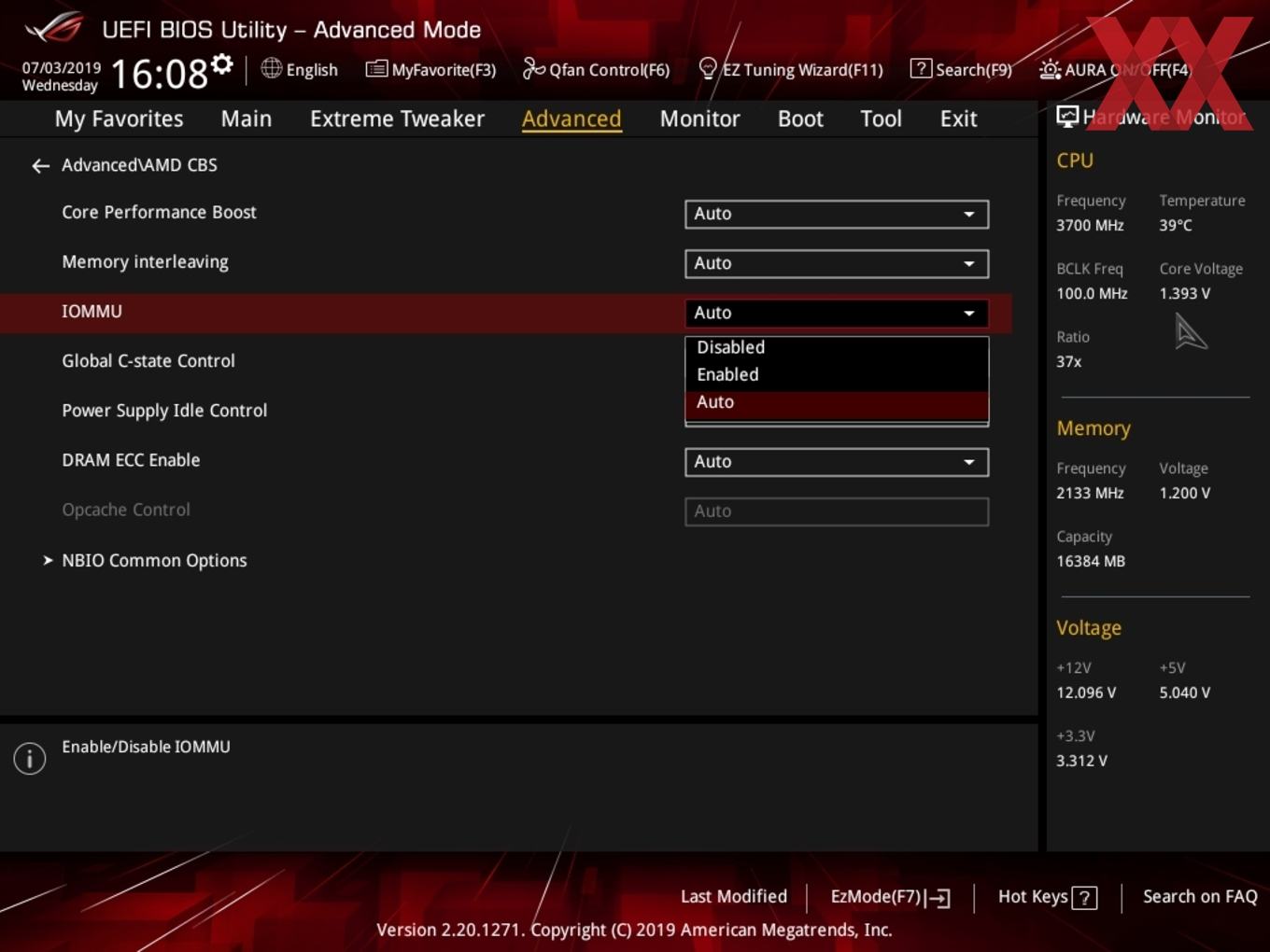Select Core Performance Boost label
Image resolution: width=1270 pixels, height=952 pixels.
tap(159, 212)
